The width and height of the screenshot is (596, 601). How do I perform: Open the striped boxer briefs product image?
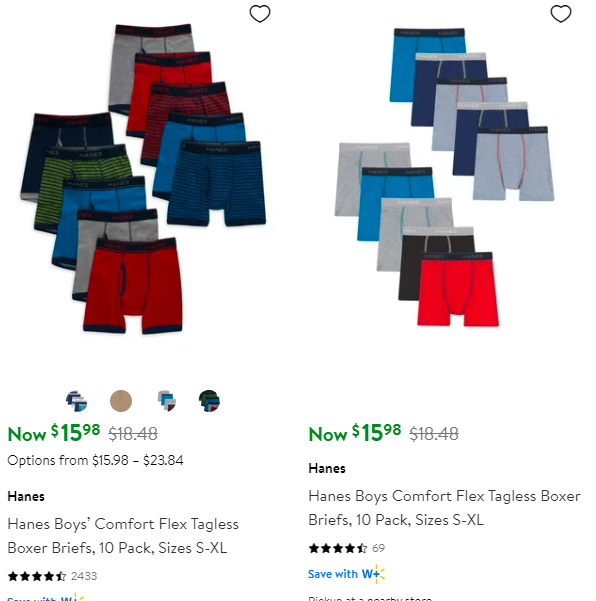(x=143, y=179)
